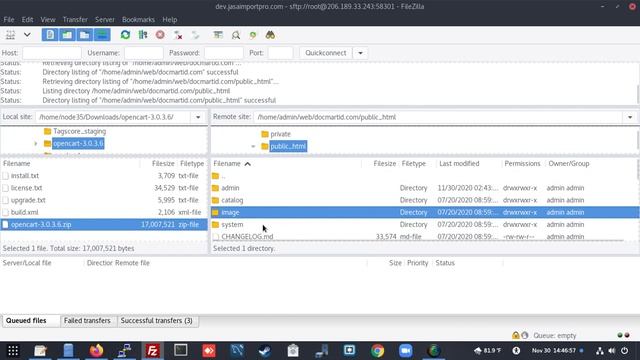Viewport: 640px width, 360px height.
Task: Open the File menu
Action: (x=9, y=20)
